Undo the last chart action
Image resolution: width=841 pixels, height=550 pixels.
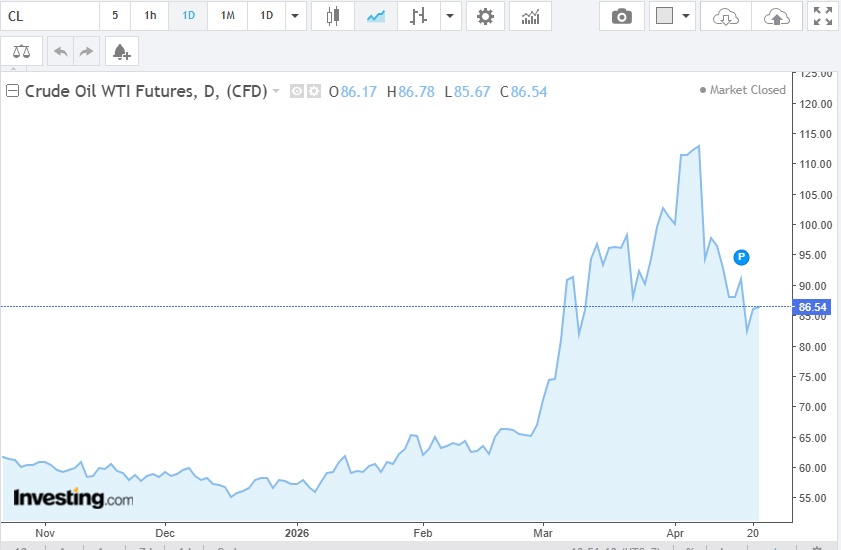(61, 52)
